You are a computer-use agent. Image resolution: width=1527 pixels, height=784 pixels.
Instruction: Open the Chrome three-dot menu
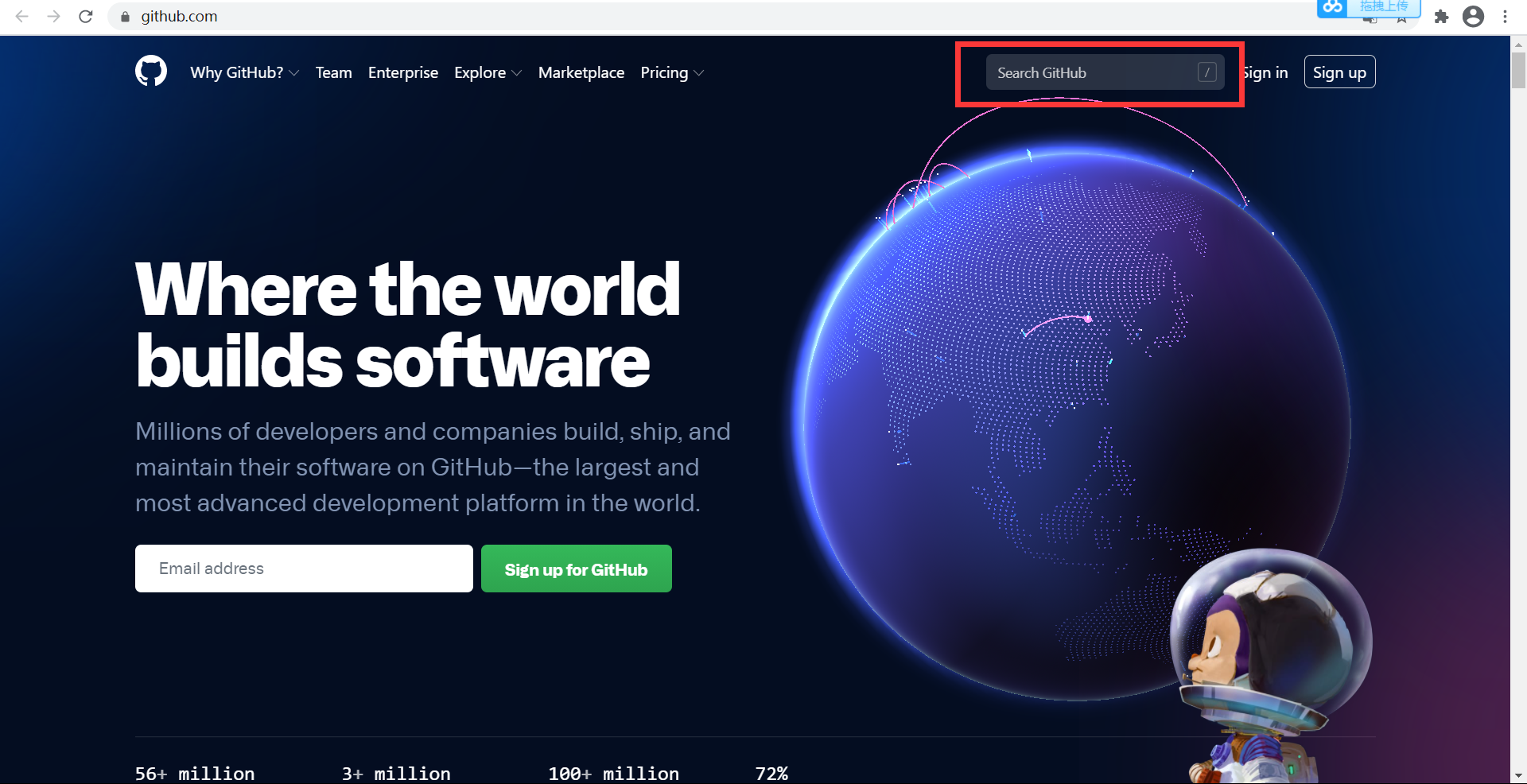pos(1505,17)
